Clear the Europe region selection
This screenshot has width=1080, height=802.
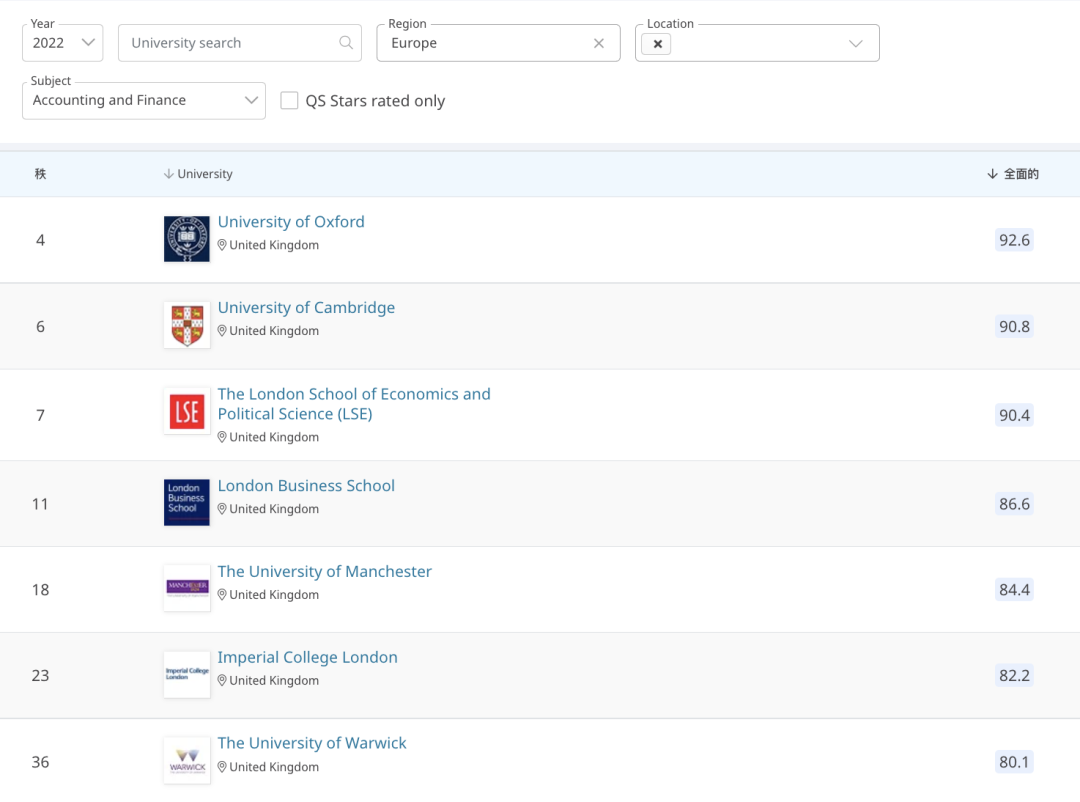coord(599,43)
